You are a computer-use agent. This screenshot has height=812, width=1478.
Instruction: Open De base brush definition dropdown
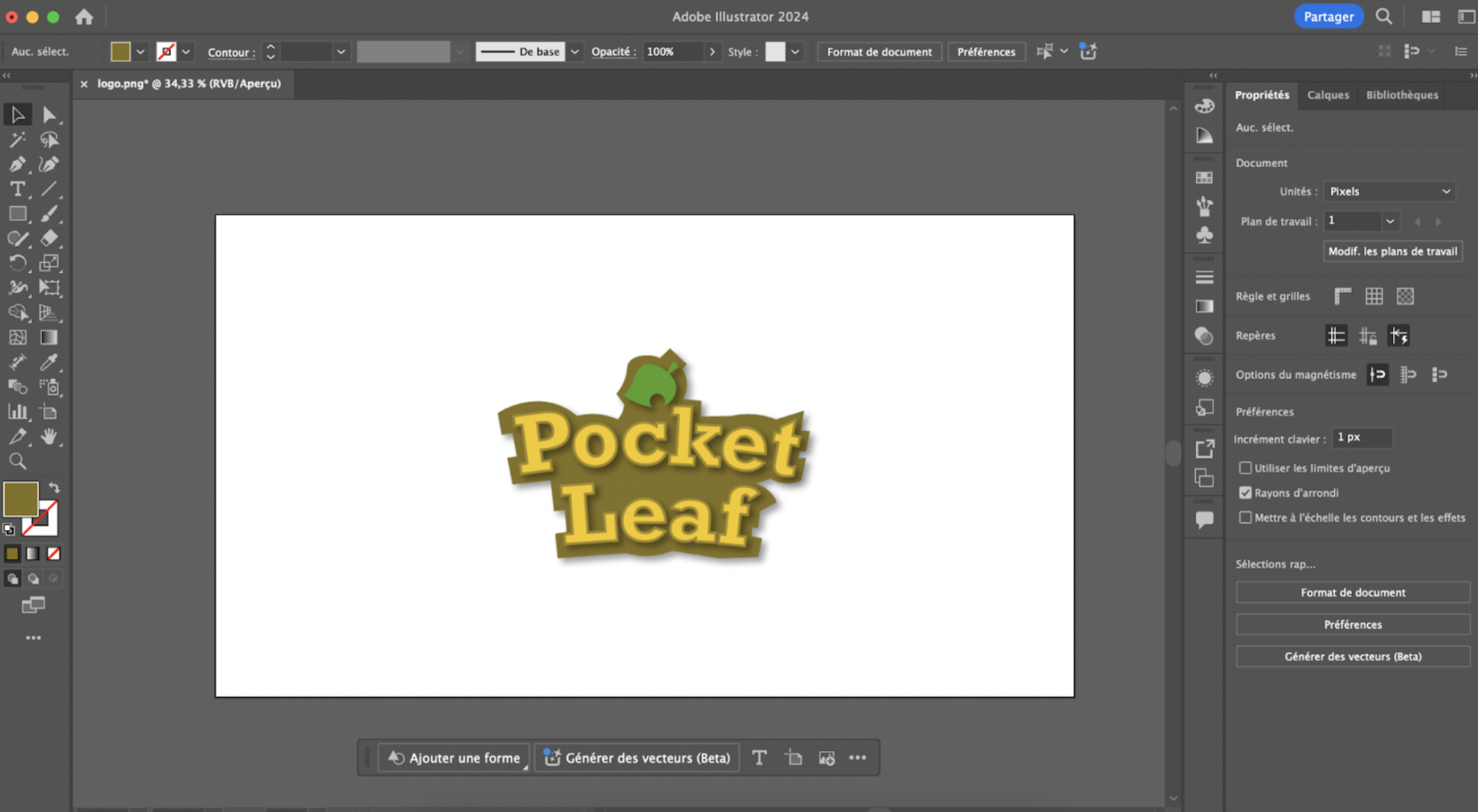click(574, 52)
